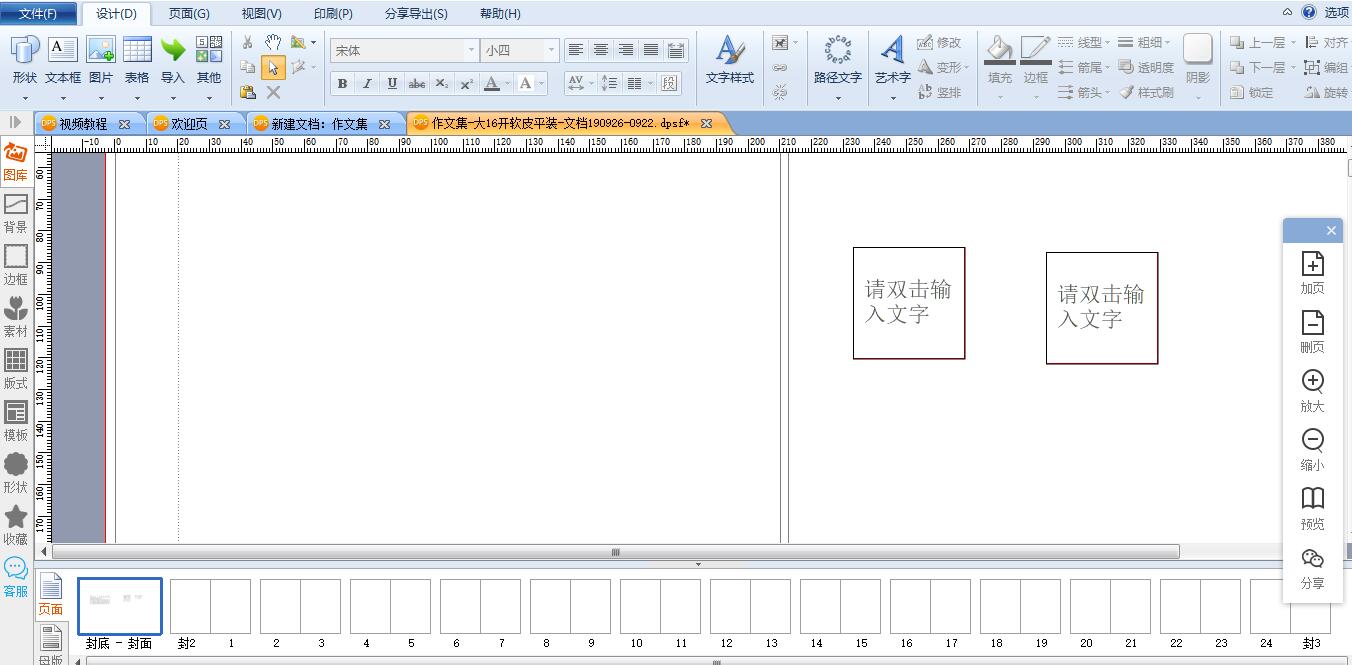Click the 锁定 lock button
The height and width of the screenshot is (665, 1352).
coord(1251,92)
